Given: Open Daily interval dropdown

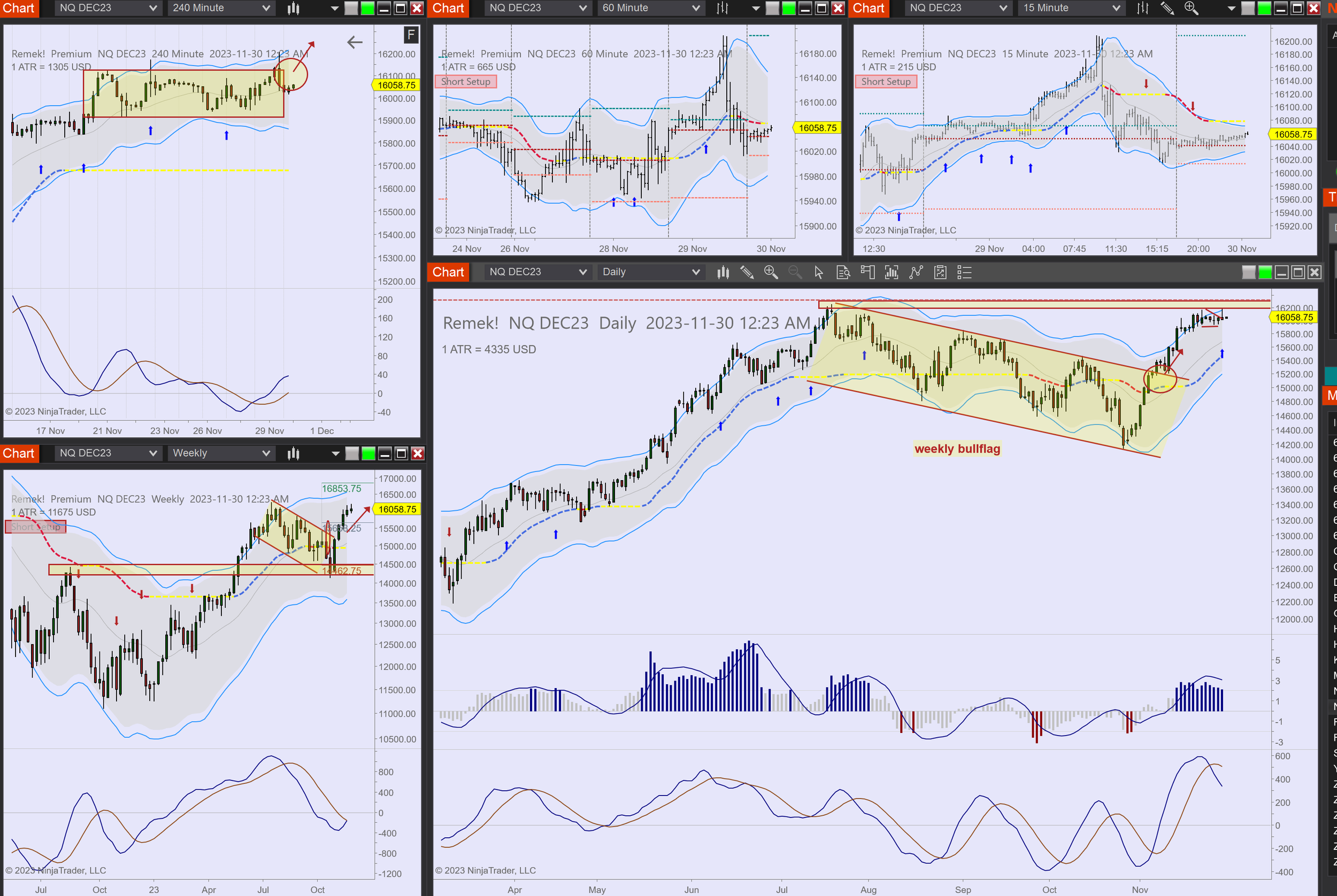Looking at the screenshot, I should click(650, 272).
